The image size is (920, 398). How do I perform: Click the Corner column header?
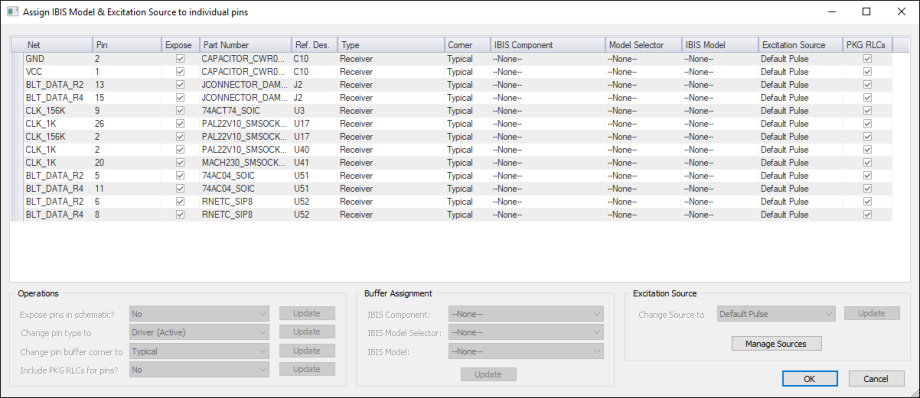[x=467, y=45]
